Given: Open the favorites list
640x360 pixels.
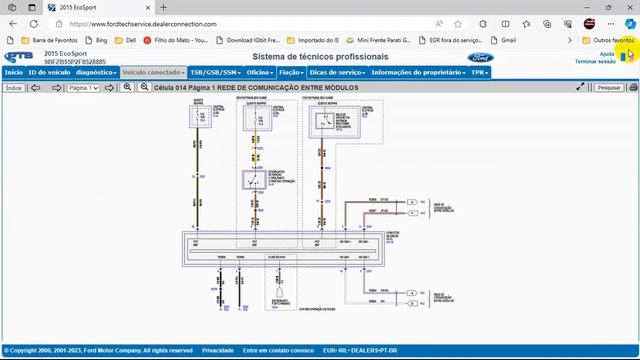Looking at the screenshot, I should (527, 24).
